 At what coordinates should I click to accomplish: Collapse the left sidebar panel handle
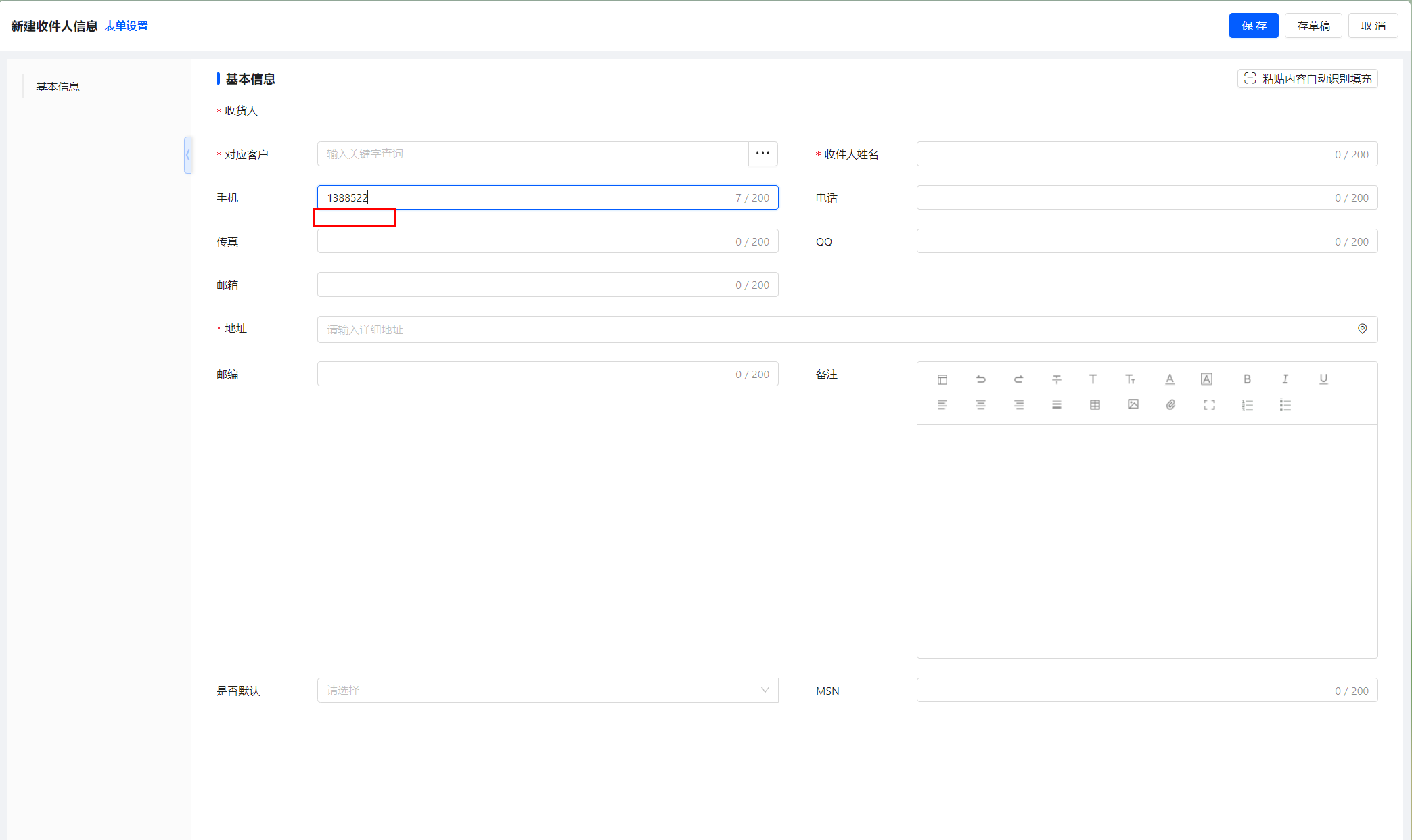[188, 155]
